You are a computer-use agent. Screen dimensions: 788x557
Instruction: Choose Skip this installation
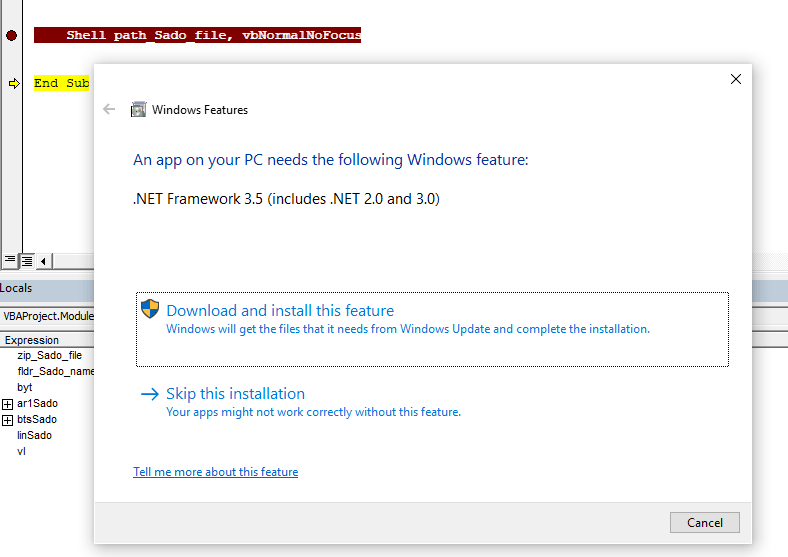tap(235, 394)
